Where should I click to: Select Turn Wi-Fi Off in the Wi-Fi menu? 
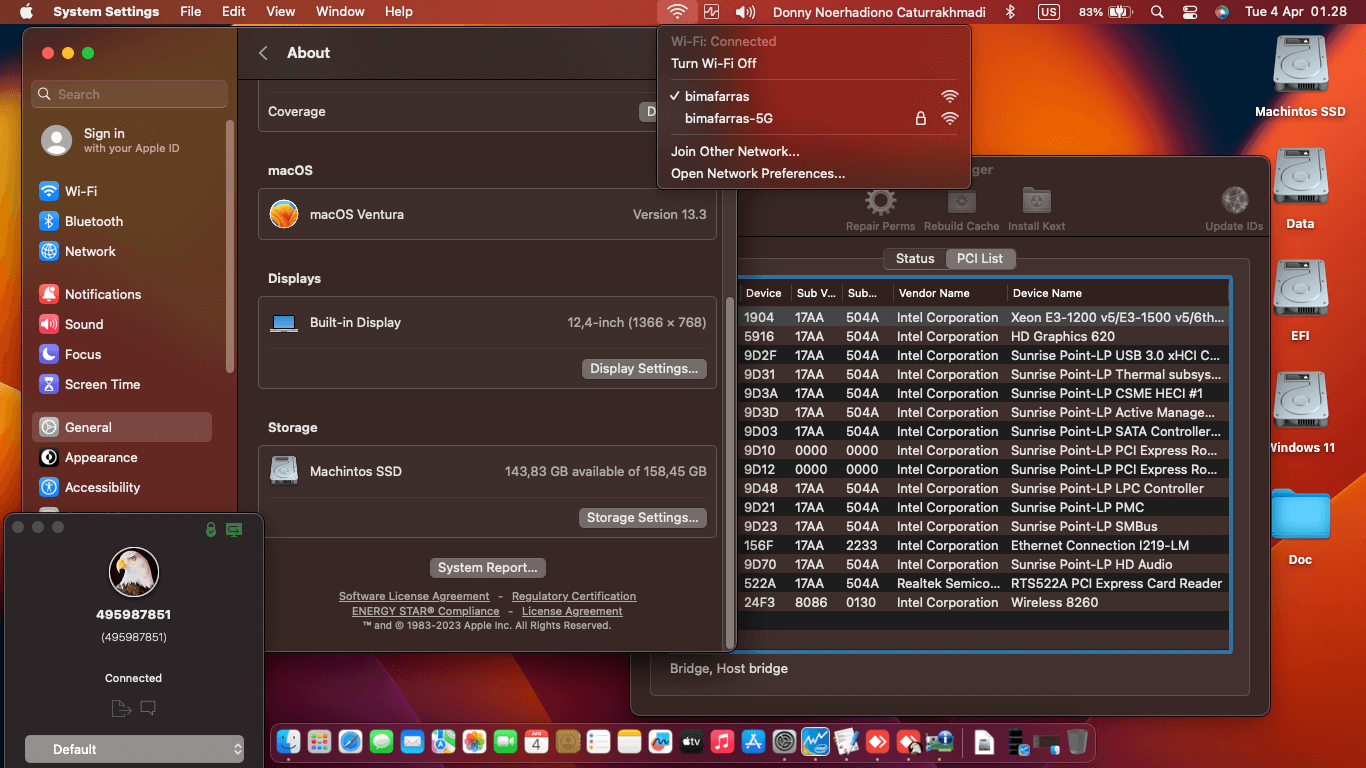click(x=713, y=63)
